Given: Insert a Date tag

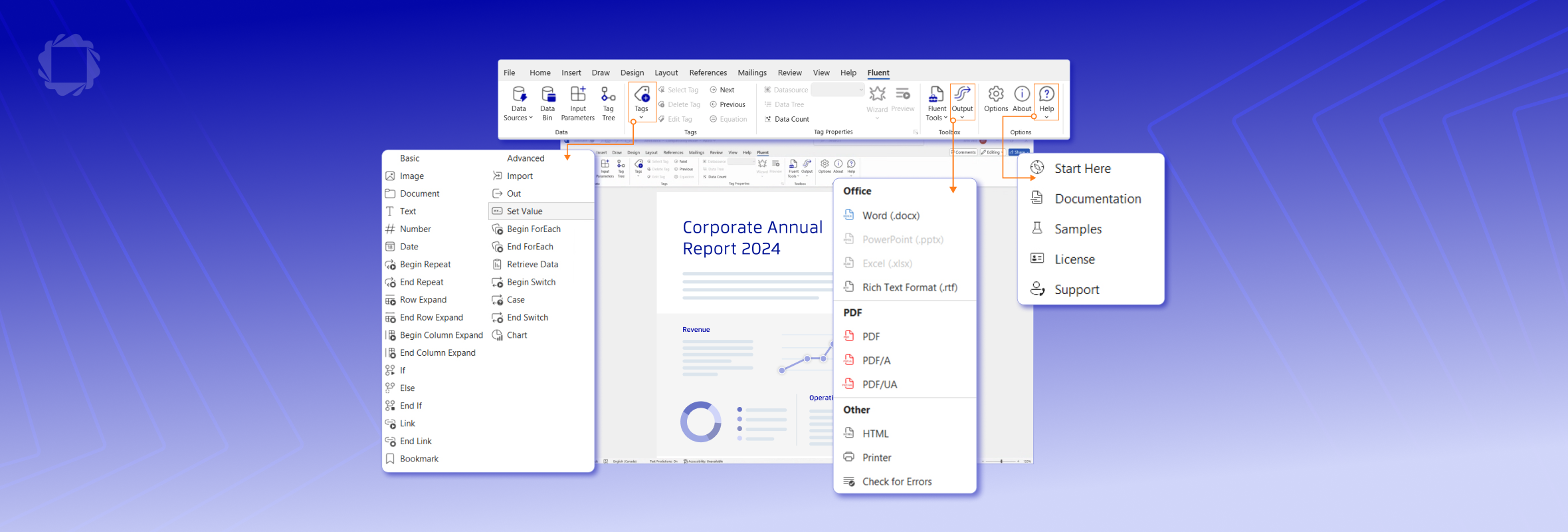Looking at the screenshot, I should tap(401, 247).
